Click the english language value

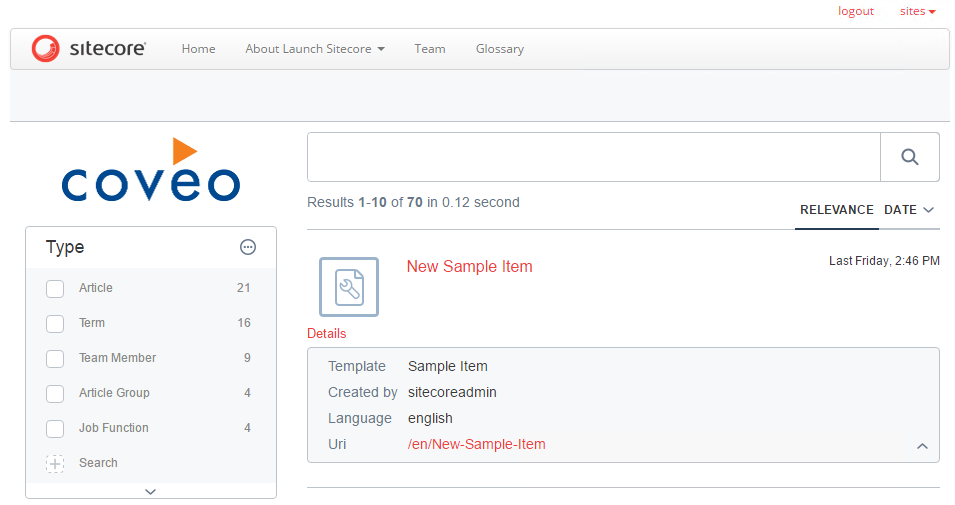point(431,418)
